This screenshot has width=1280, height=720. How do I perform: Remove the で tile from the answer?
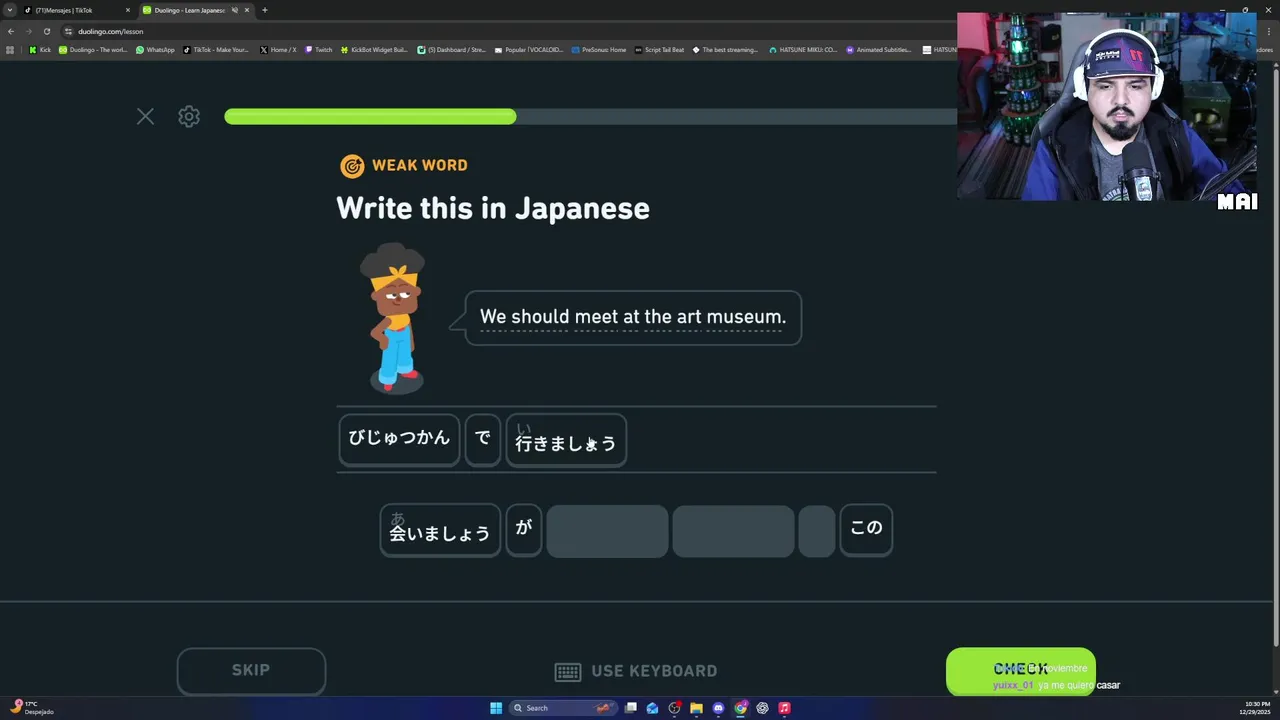(483, 439)
